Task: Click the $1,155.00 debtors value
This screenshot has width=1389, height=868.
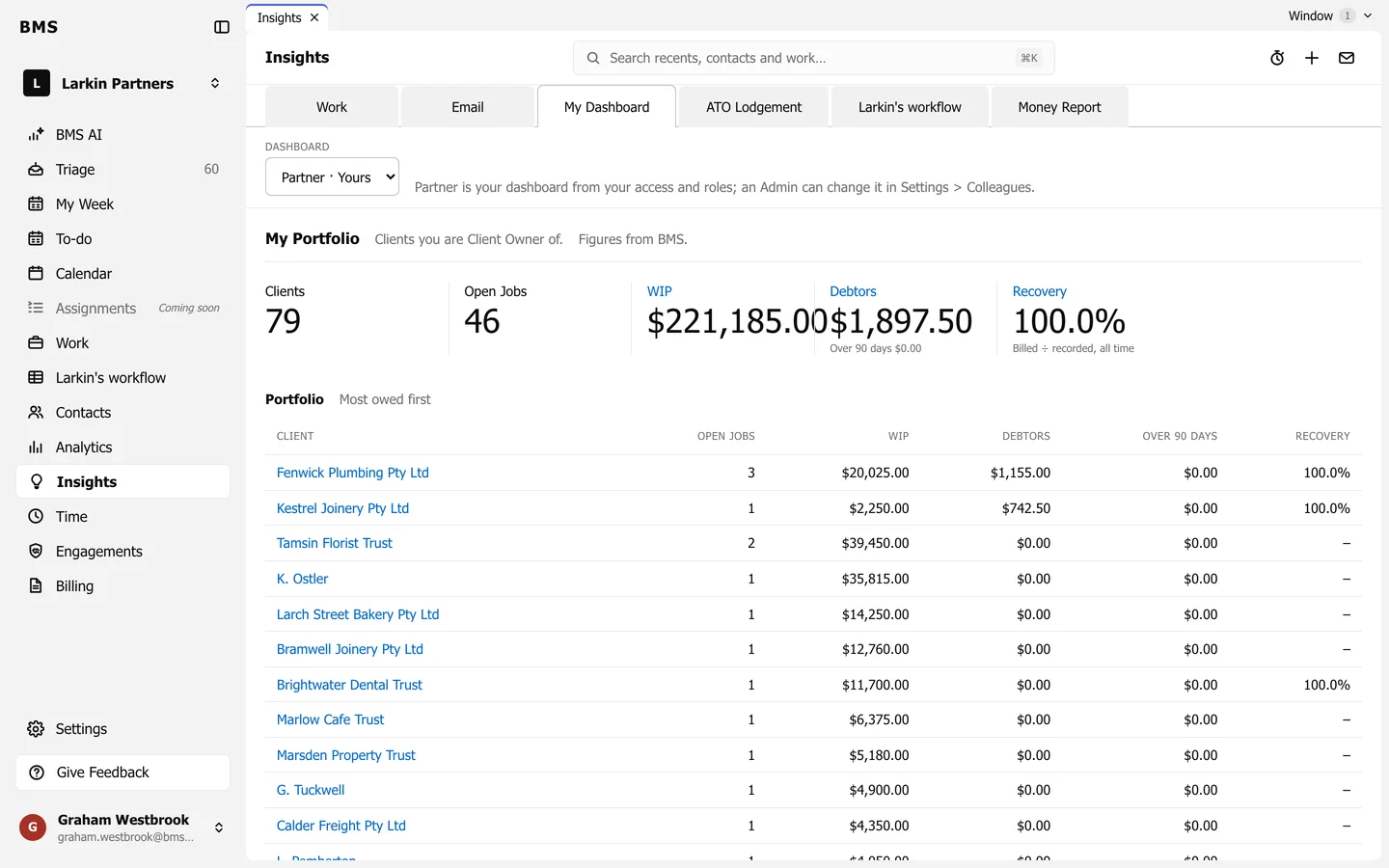Action: 1021,473
